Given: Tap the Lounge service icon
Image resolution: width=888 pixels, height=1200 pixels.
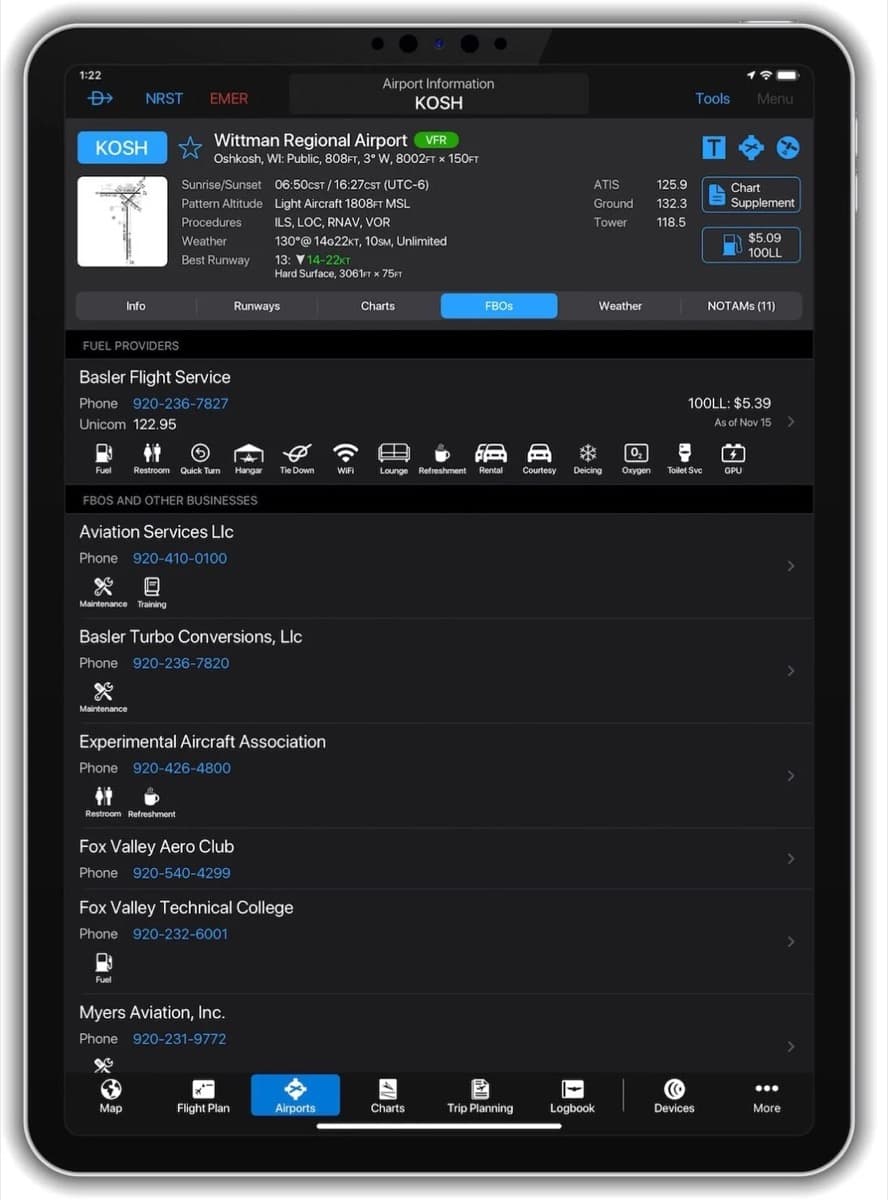Looking at the screenshot, I should 394,458.
